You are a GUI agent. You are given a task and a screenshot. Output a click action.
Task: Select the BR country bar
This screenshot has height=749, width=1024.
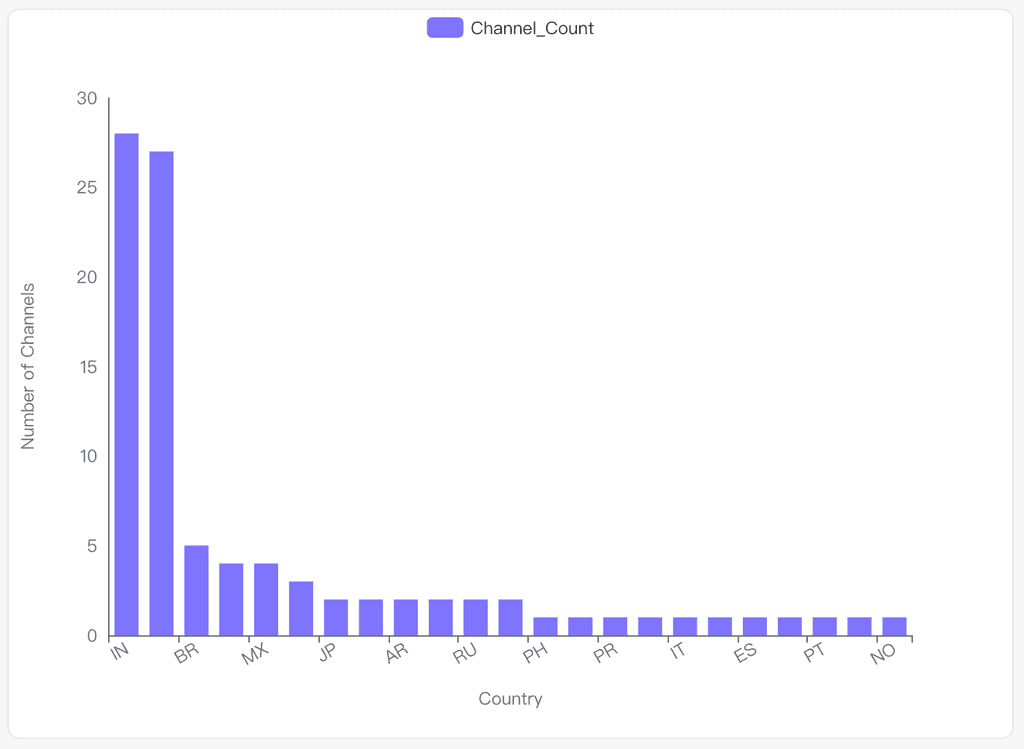(196, 590)
